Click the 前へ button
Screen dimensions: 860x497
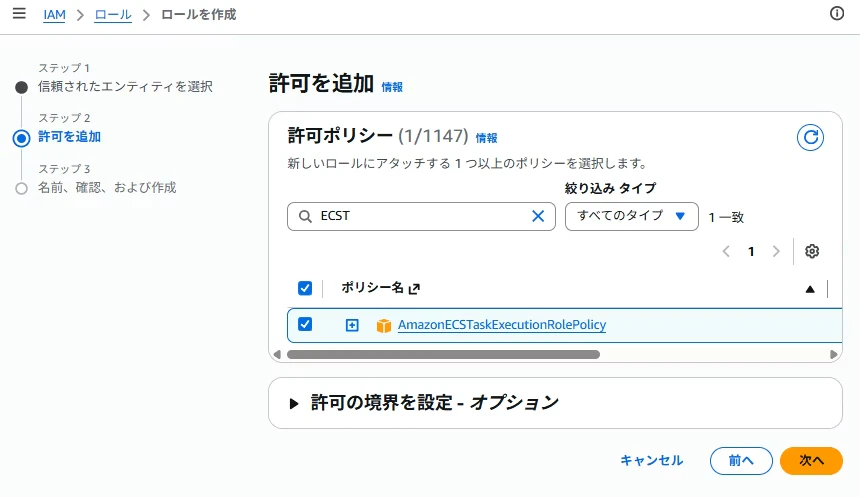point(741,461)
